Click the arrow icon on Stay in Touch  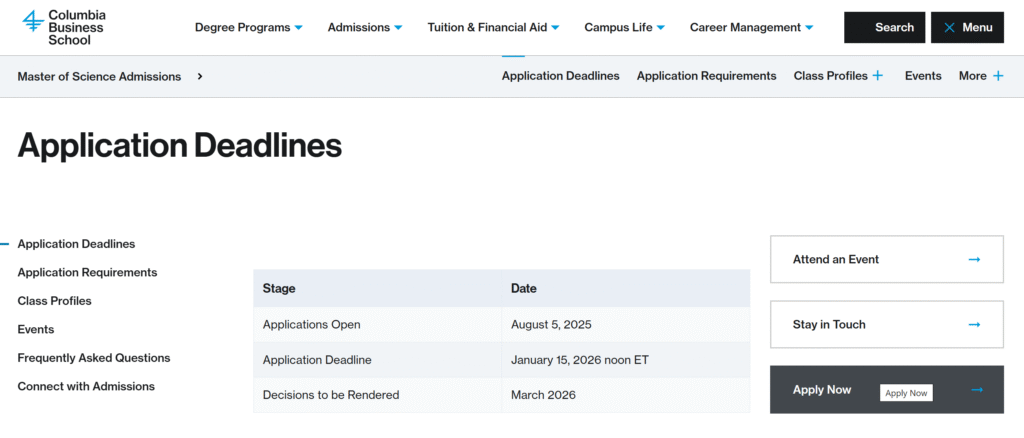[974, 325]
